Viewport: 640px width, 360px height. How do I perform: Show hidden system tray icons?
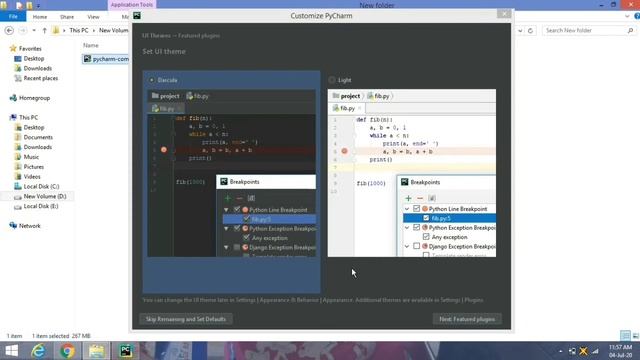click(x=560, y=351)
